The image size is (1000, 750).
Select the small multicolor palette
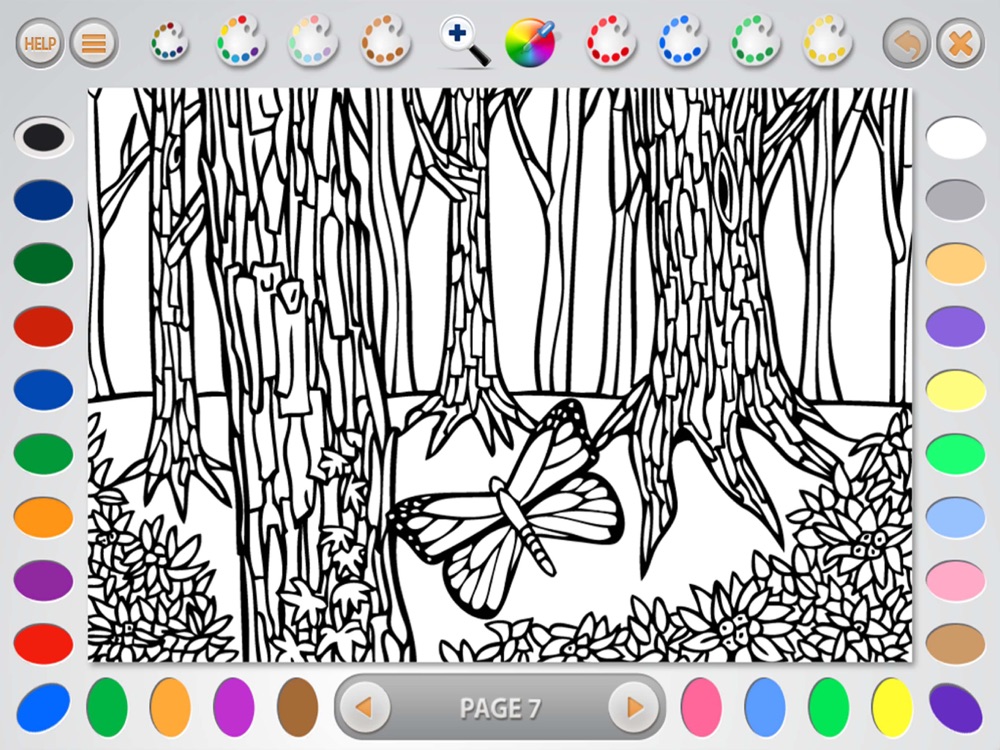click(x=169, y=42)
